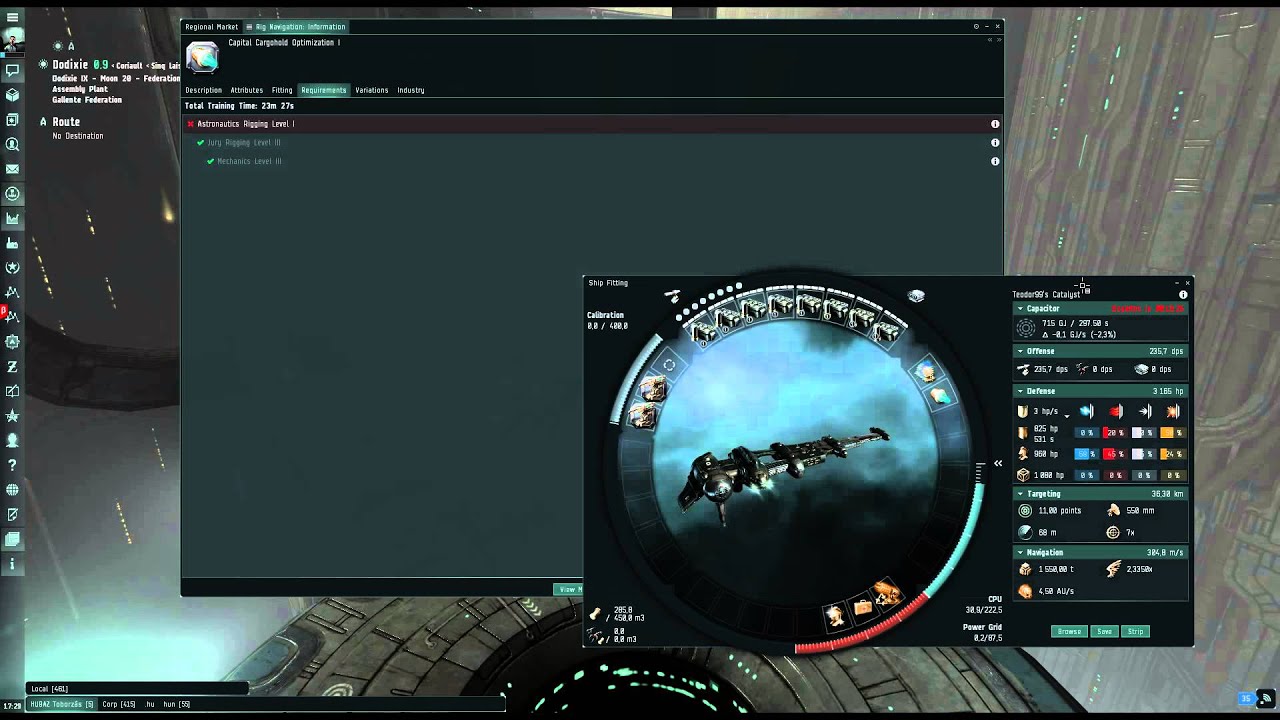Open the globe browser icon in the sidebar

pos(12,490)
